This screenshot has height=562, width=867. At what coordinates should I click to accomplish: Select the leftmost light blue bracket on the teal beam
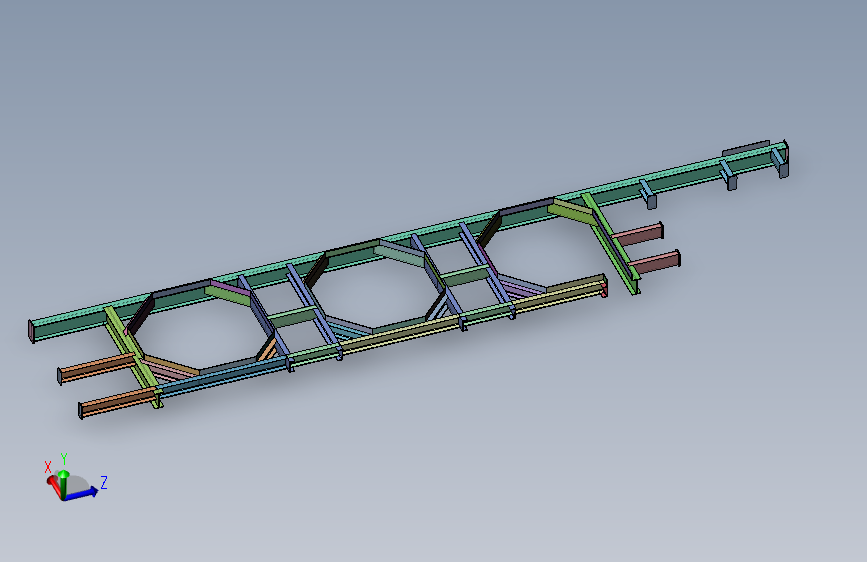pyautogui.click(x=648, y=194)
